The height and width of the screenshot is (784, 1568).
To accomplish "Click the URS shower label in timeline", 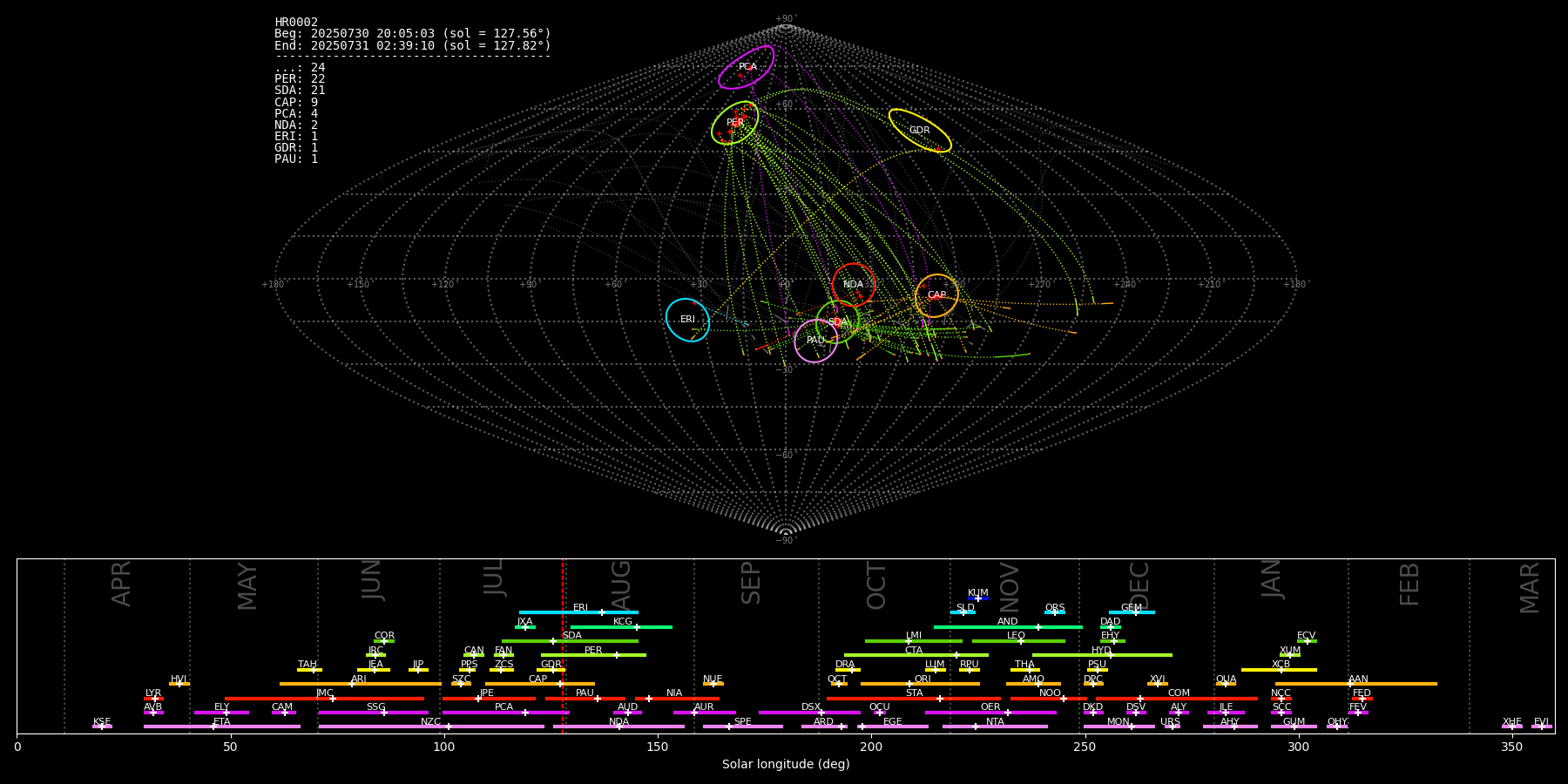I will coord(1170,722).
